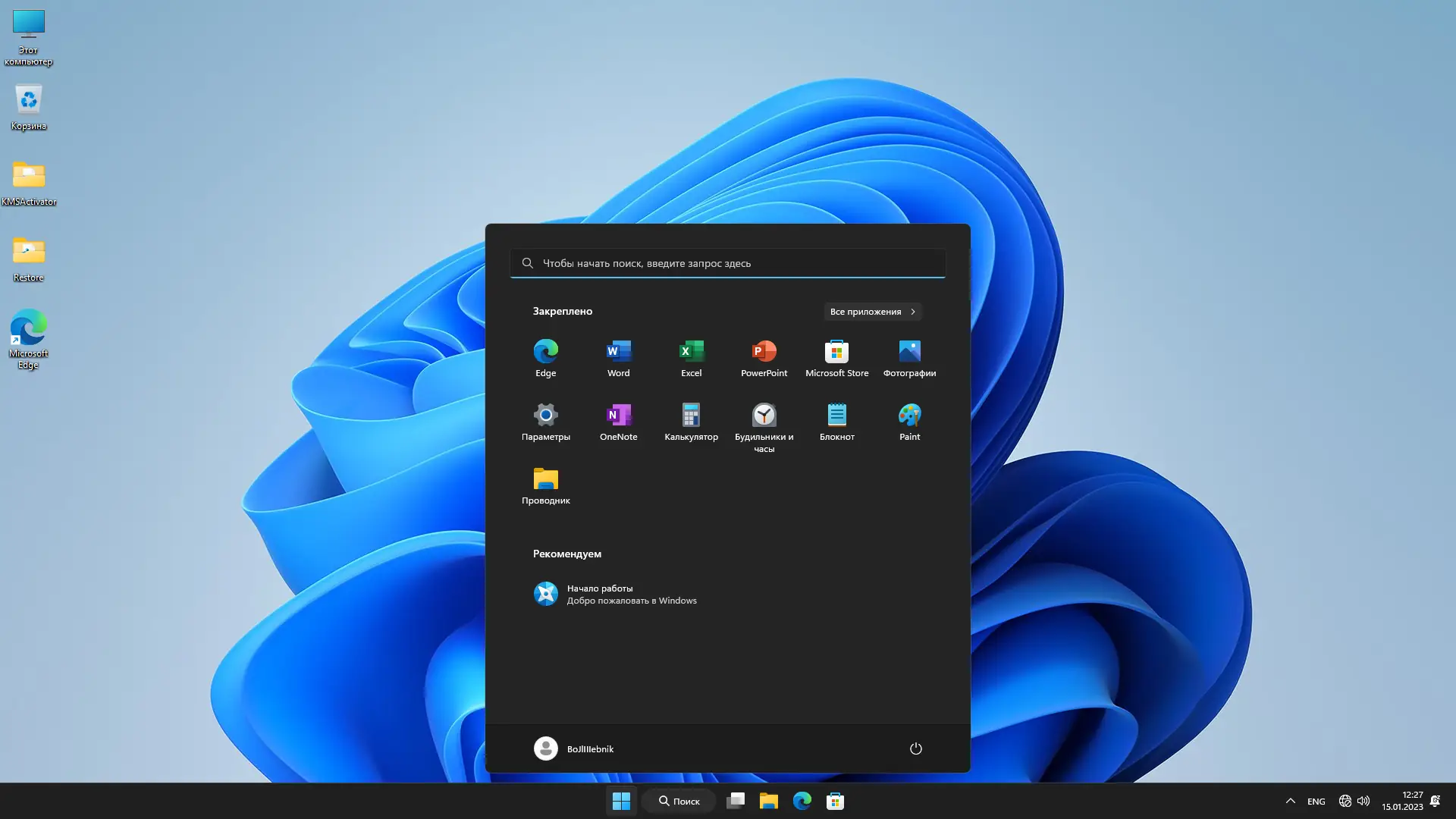Toggle the Start button on taskbar
Viewport: 1456px width, 819px height.
click(x=621, y=801)
